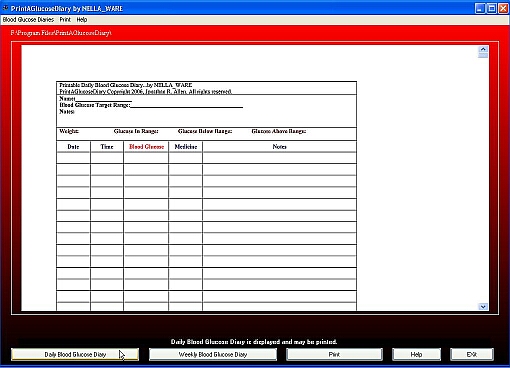Screen dimensions: 510x368
Task: Click the Time column header
Action: [x=107, y=147]
